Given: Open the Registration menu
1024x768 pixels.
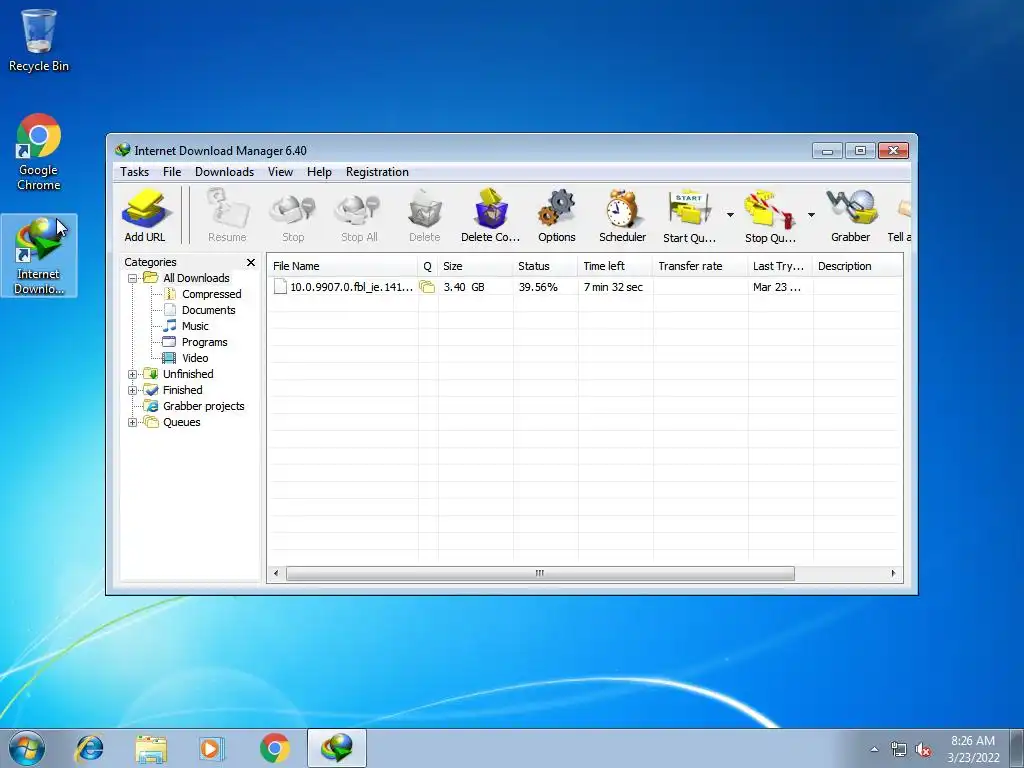Looking at the screenshot, I should 377,172.
